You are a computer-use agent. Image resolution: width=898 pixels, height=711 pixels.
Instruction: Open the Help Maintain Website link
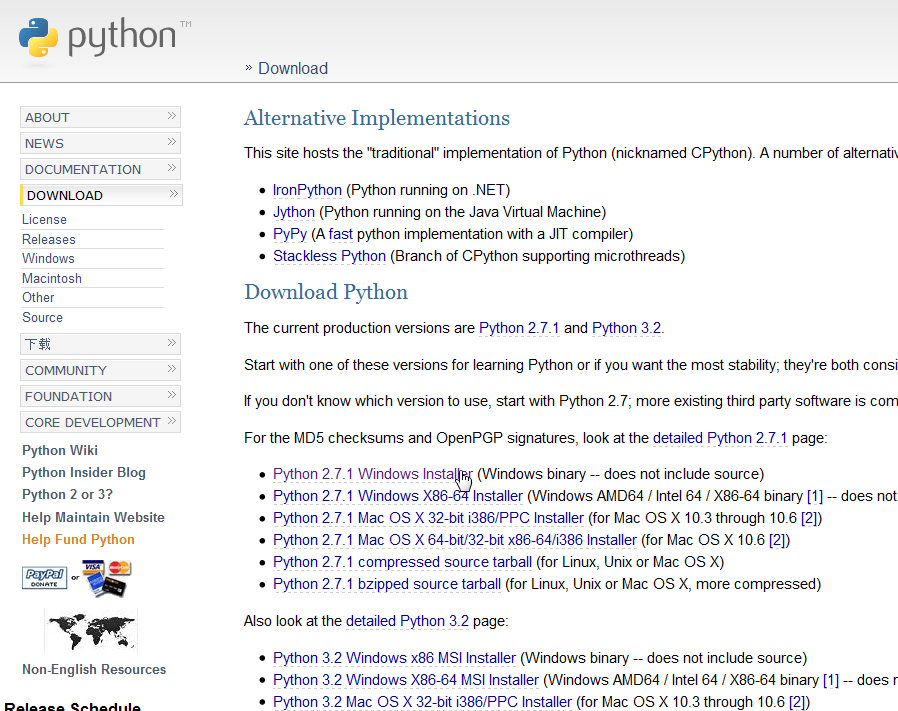point(93,517)
